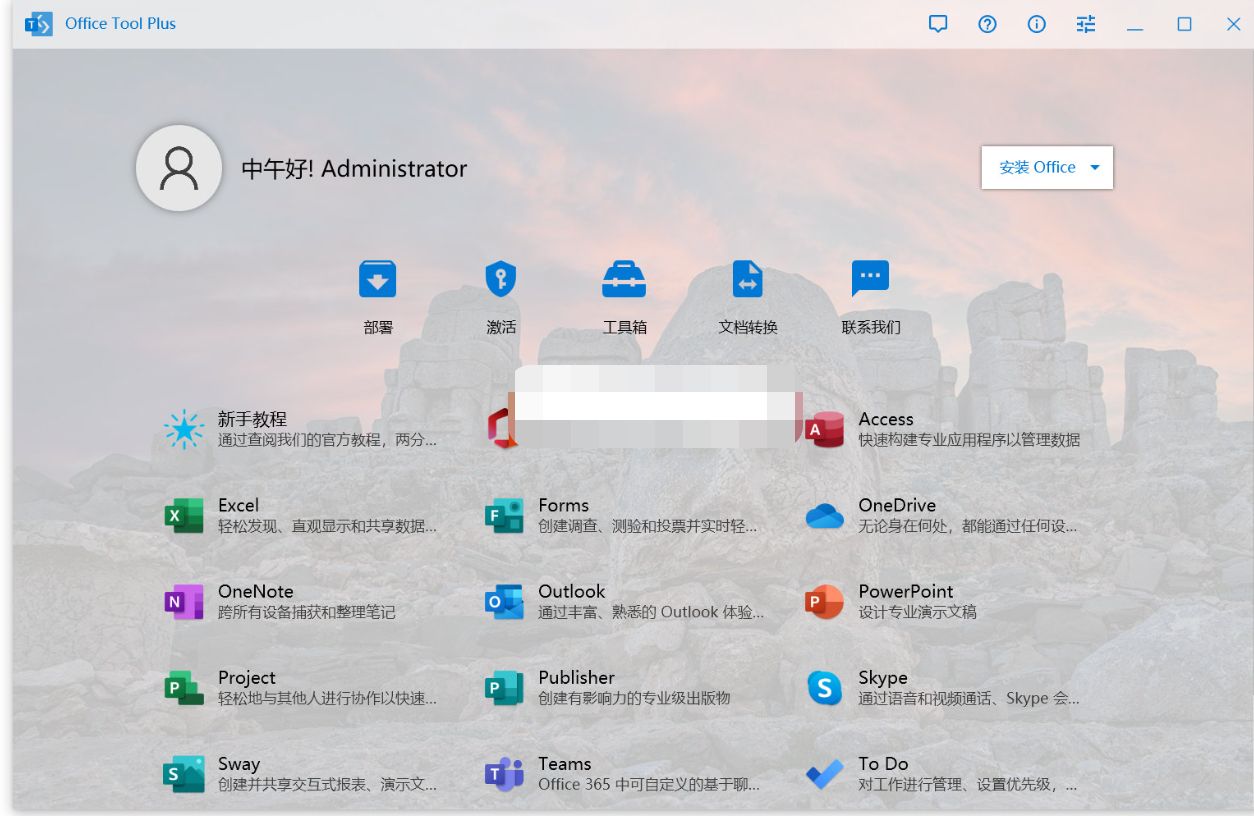This screenshot has height=816, width=1254.
Task: Click the 联系我们 contact us icon
Action: pyautogui.click(x=870, y=290)
